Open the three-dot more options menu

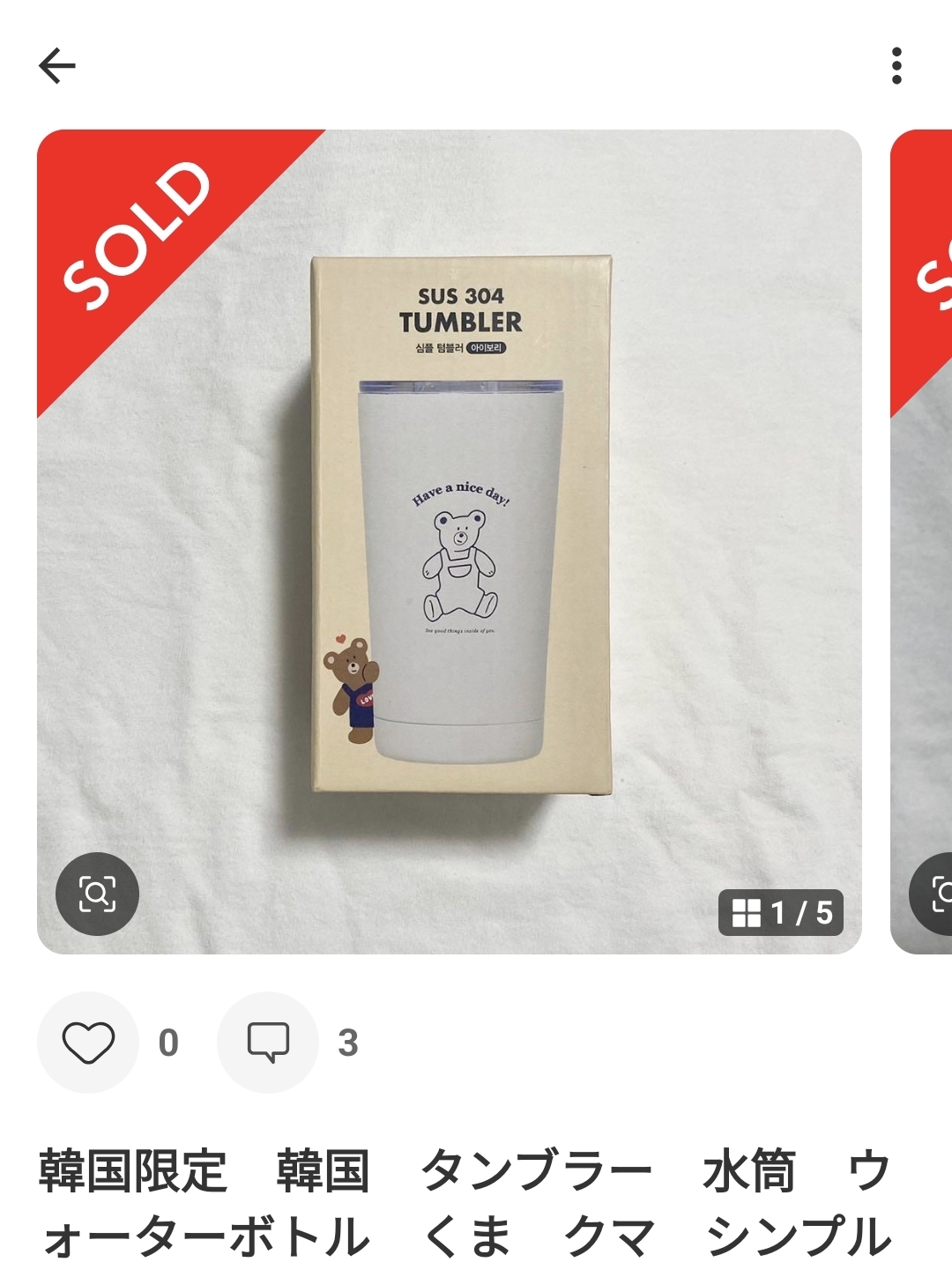(896, 65)
